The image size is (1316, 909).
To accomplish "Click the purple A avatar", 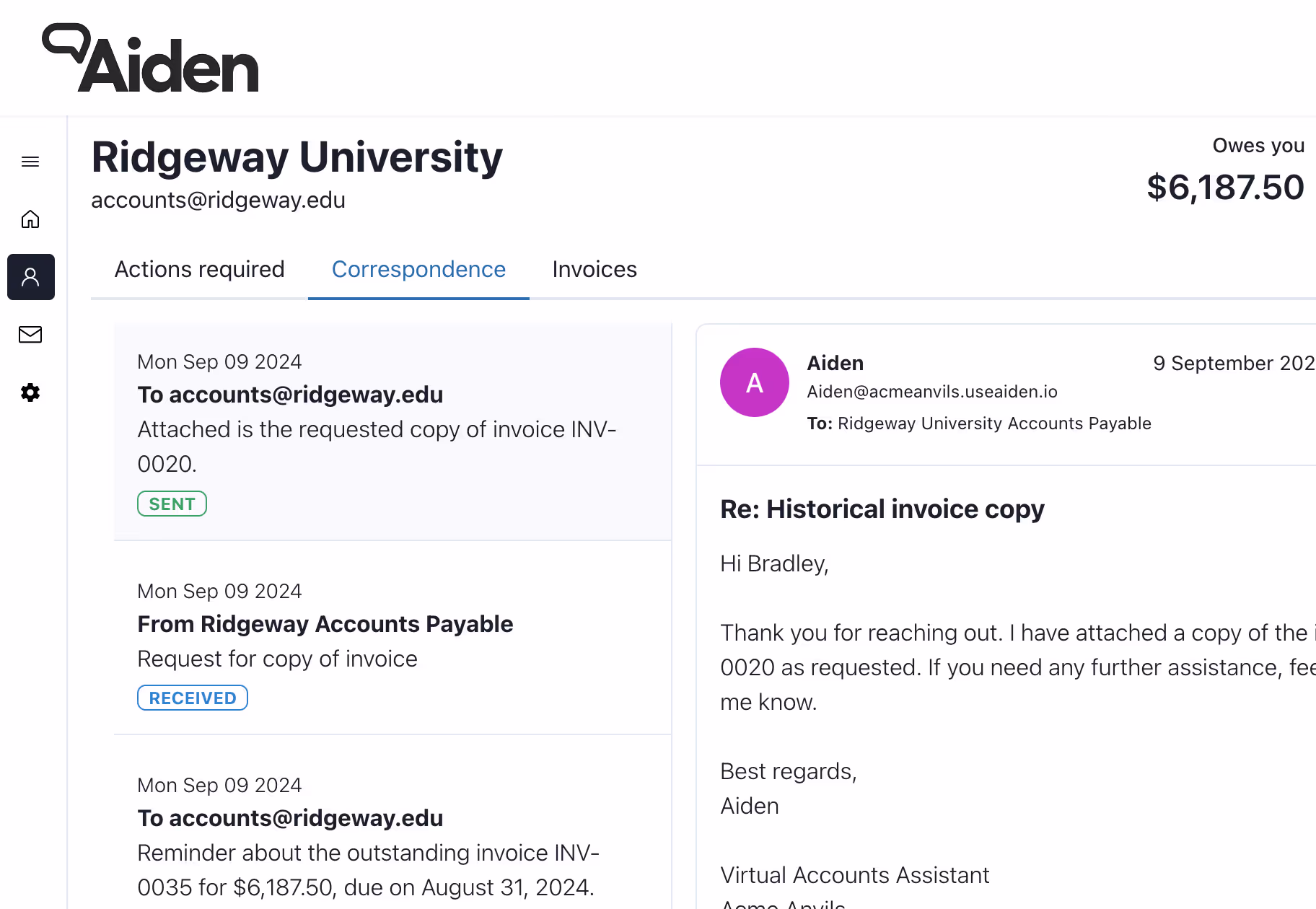I will pyautogui.click(x=754, y=382).
